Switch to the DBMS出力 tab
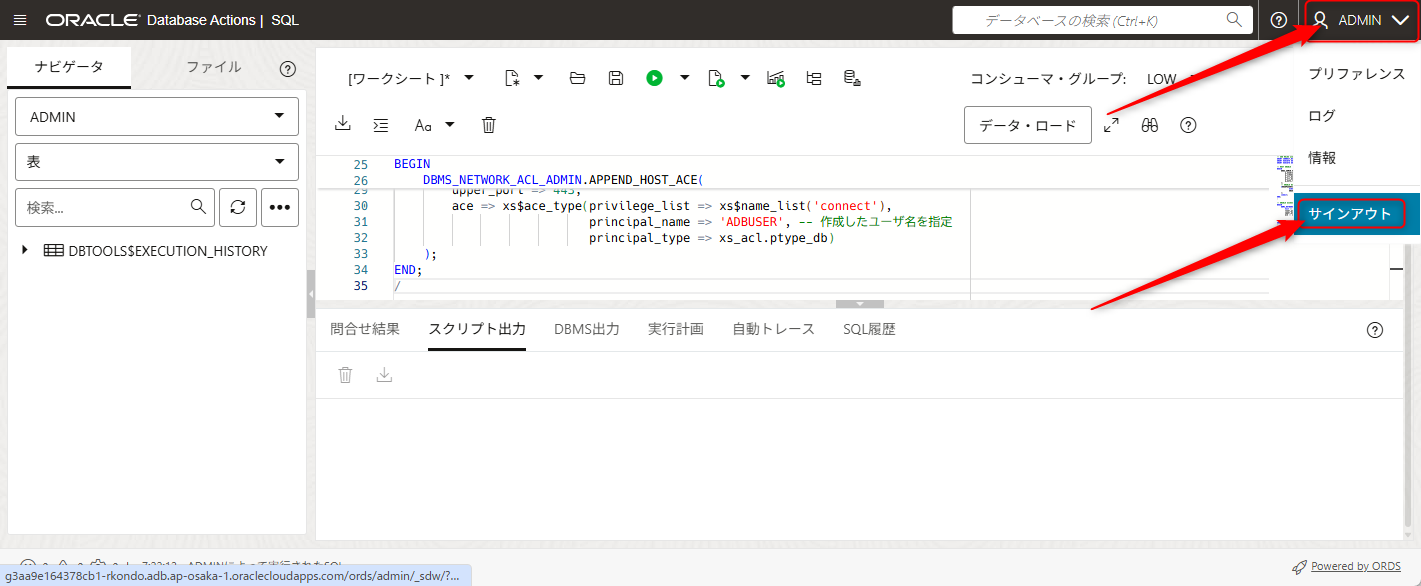The width and height of the screenshot is (1421, 586). click(x=587, y=329)
